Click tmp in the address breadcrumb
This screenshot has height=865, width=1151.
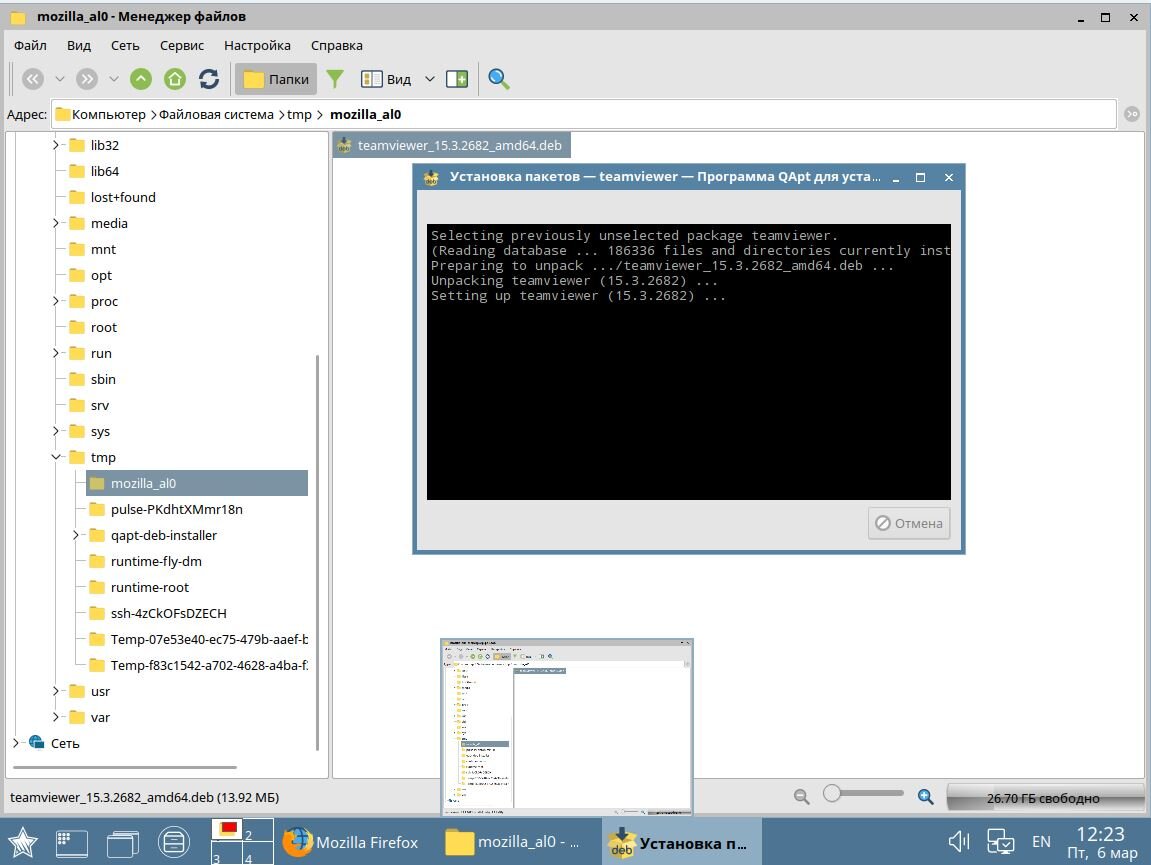[299, 115]
